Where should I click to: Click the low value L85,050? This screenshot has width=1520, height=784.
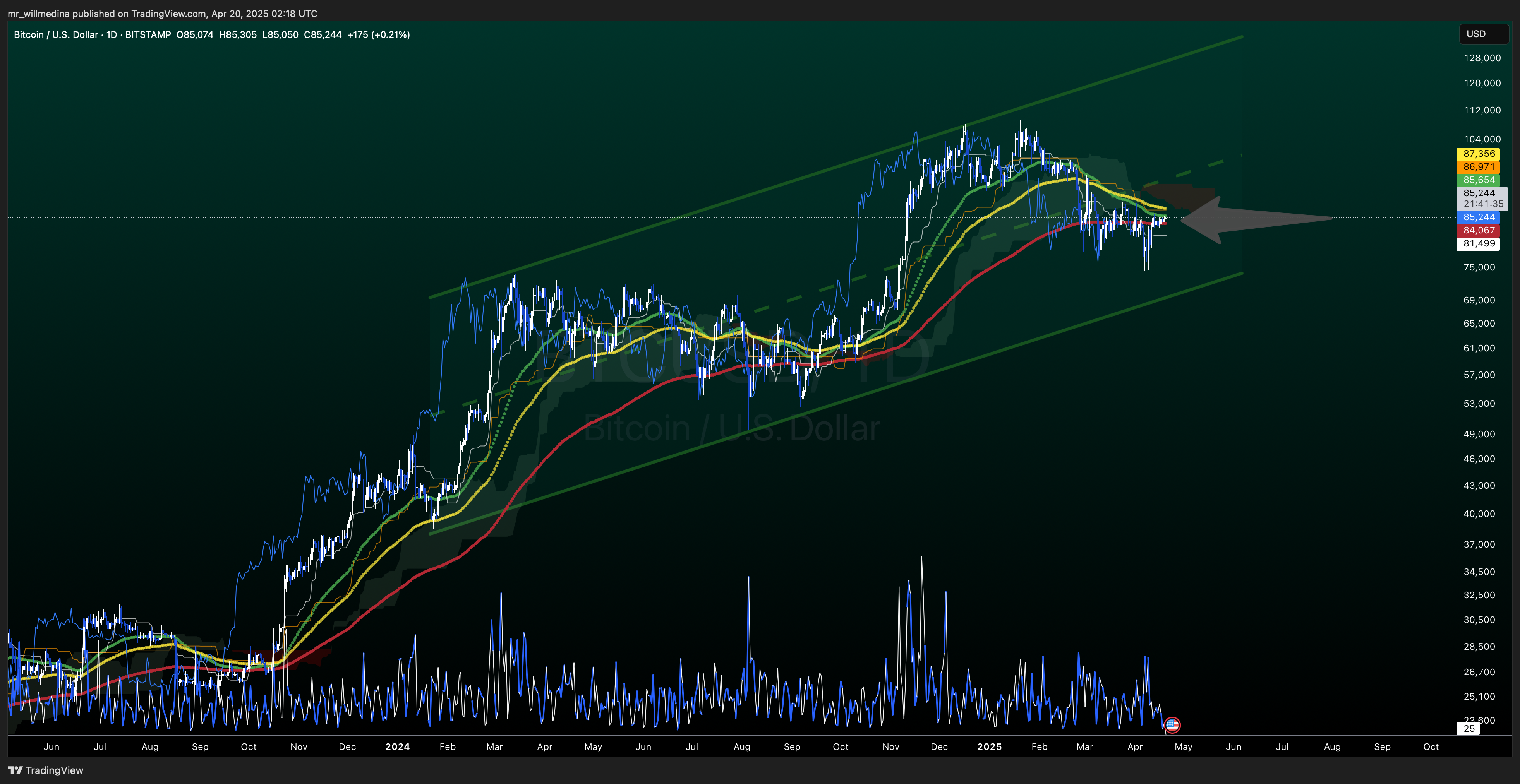(x=280, y=35)
